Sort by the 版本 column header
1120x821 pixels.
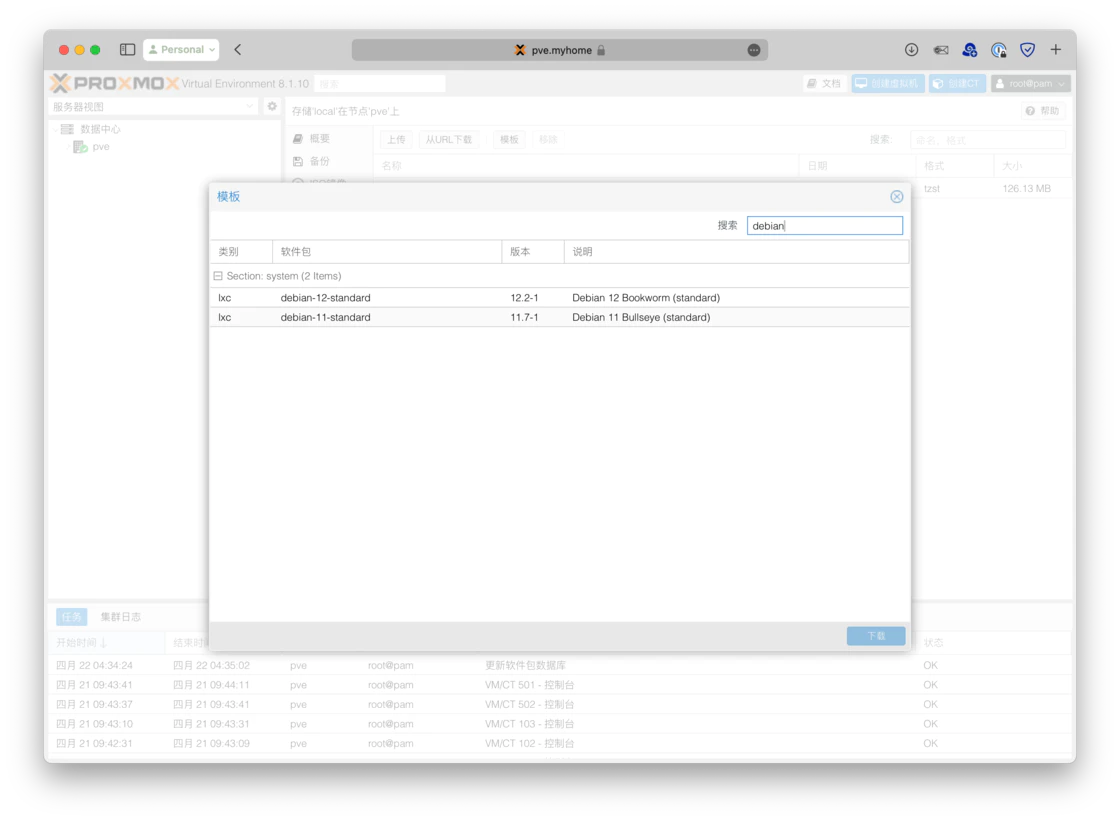click(533, 252)
